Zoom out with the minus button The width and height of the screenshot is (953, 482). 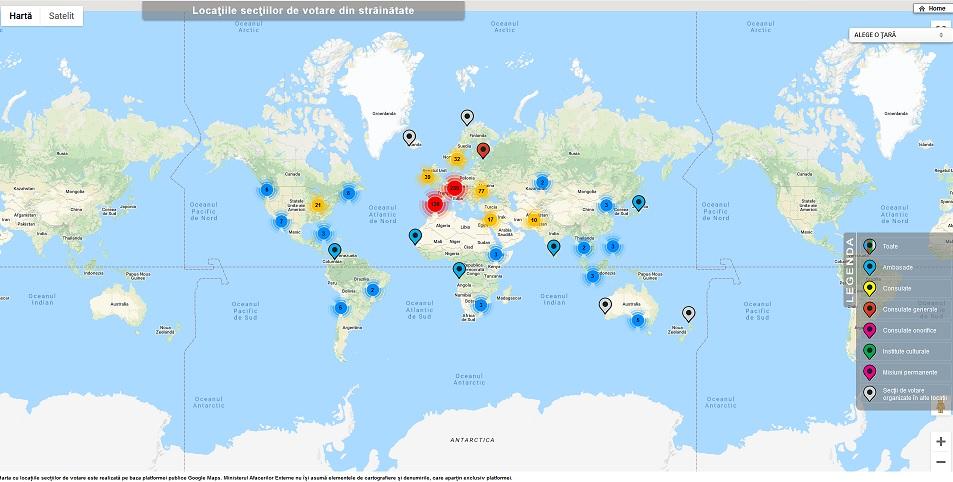(940, 462)
